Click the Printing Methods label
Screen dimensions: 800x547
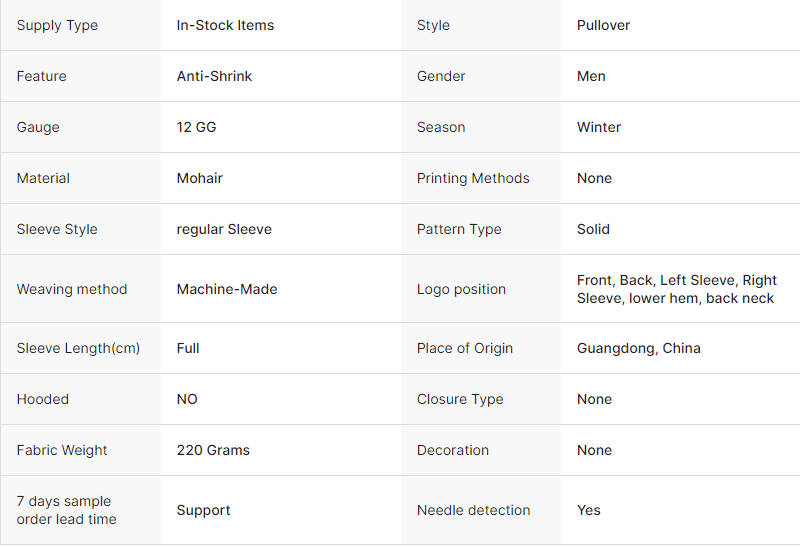[473, 178]
